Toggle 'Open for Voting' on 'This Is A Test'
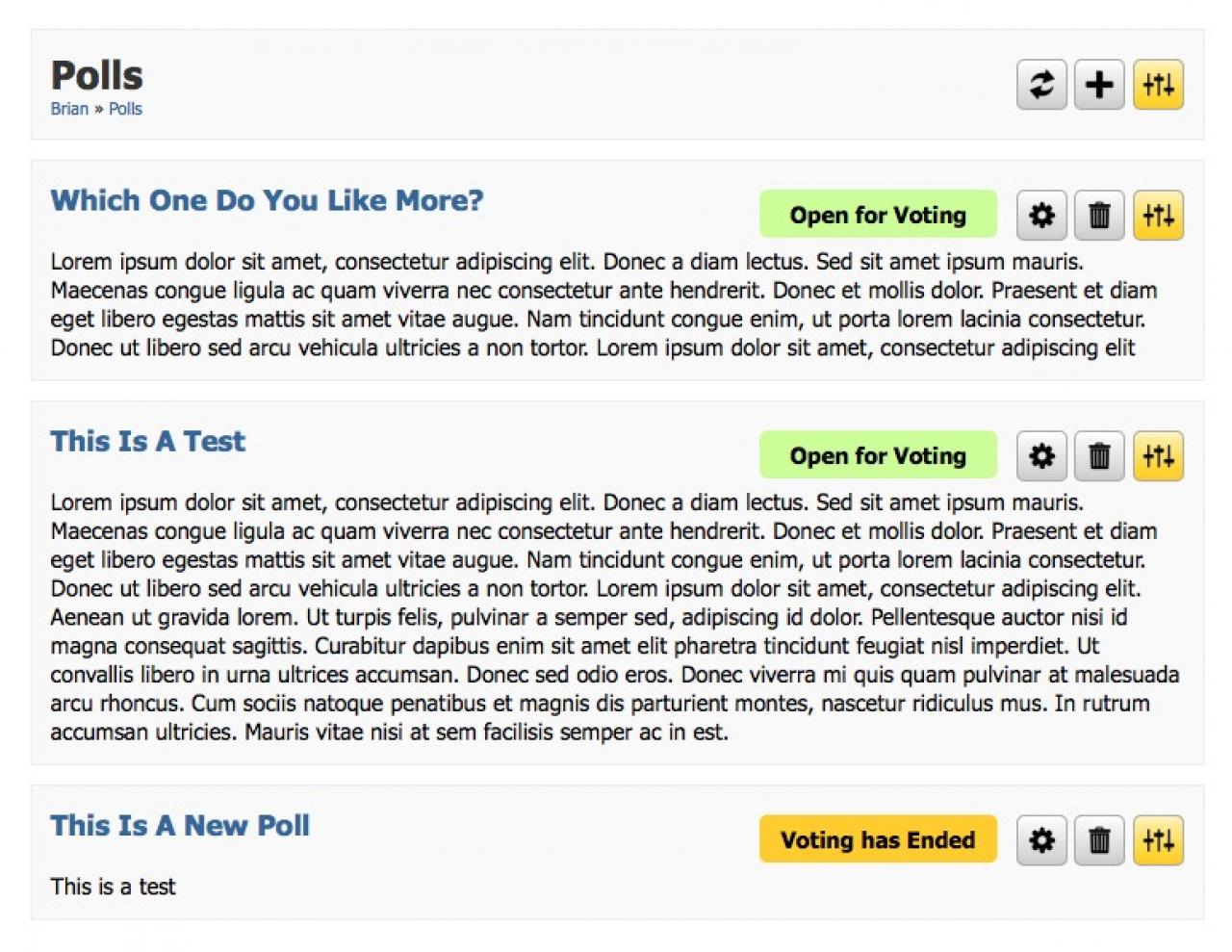The width and height of the screenshot is (1232, 952). [878, 455]
